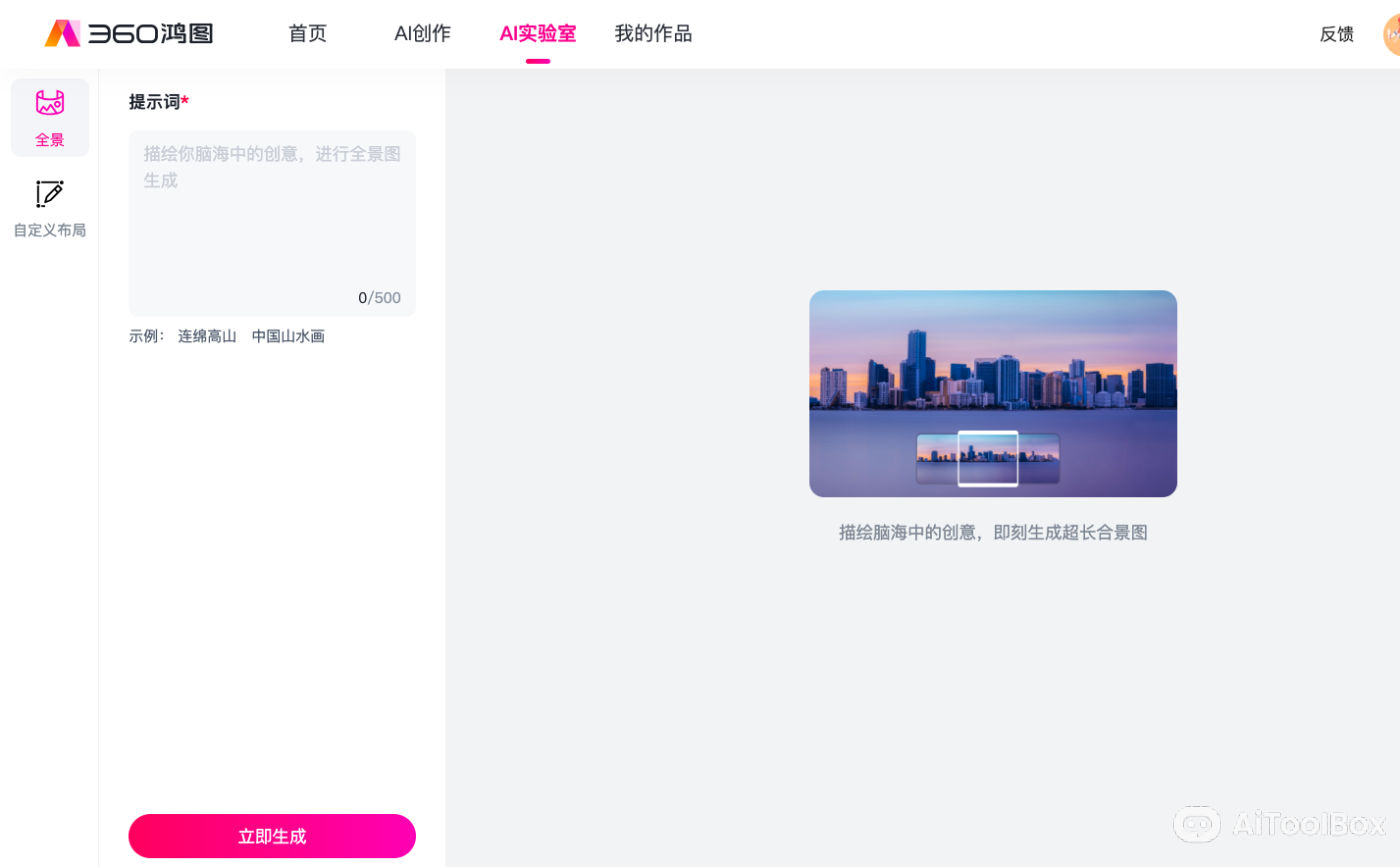This screenshot has width=1400, height=867.
Task: Click the 反馈 feedback link
Action: pos(1336,33)
